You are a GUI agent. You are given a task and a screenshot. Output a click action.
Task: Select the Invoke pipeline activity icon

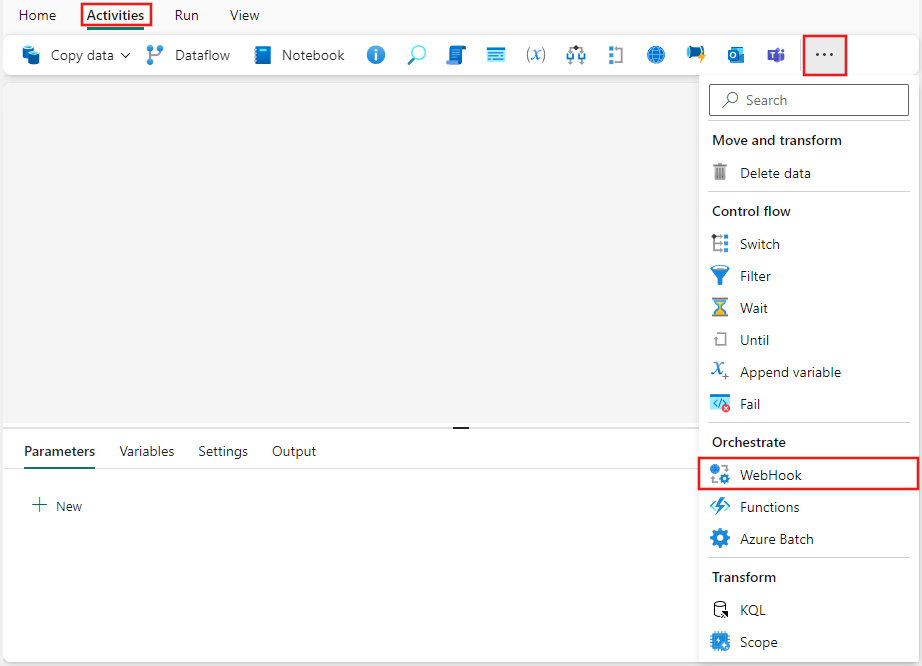(575, 55)
